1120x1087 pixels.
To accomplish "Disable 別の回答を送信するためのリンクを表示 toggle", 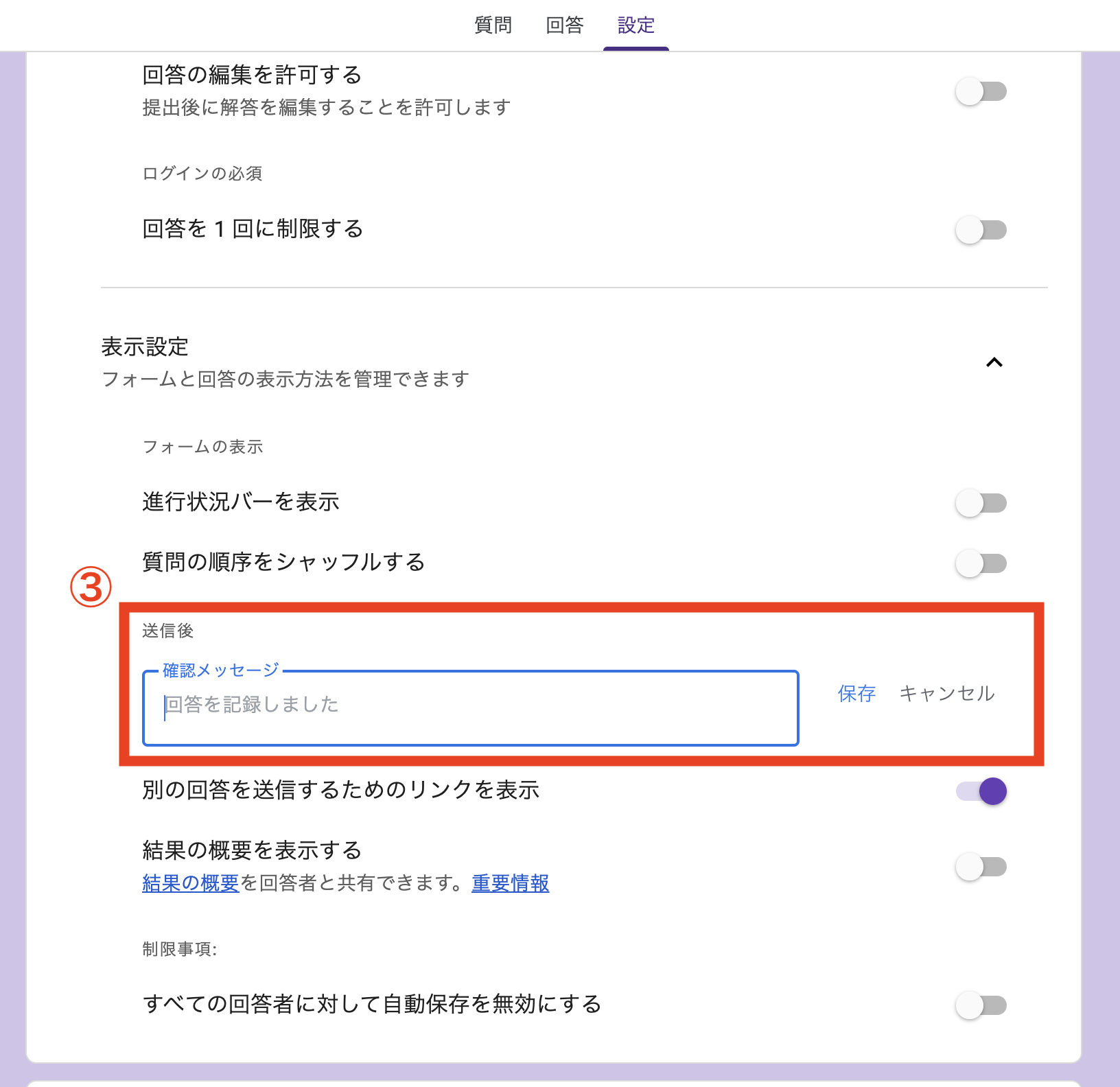I will pos(981,791).
